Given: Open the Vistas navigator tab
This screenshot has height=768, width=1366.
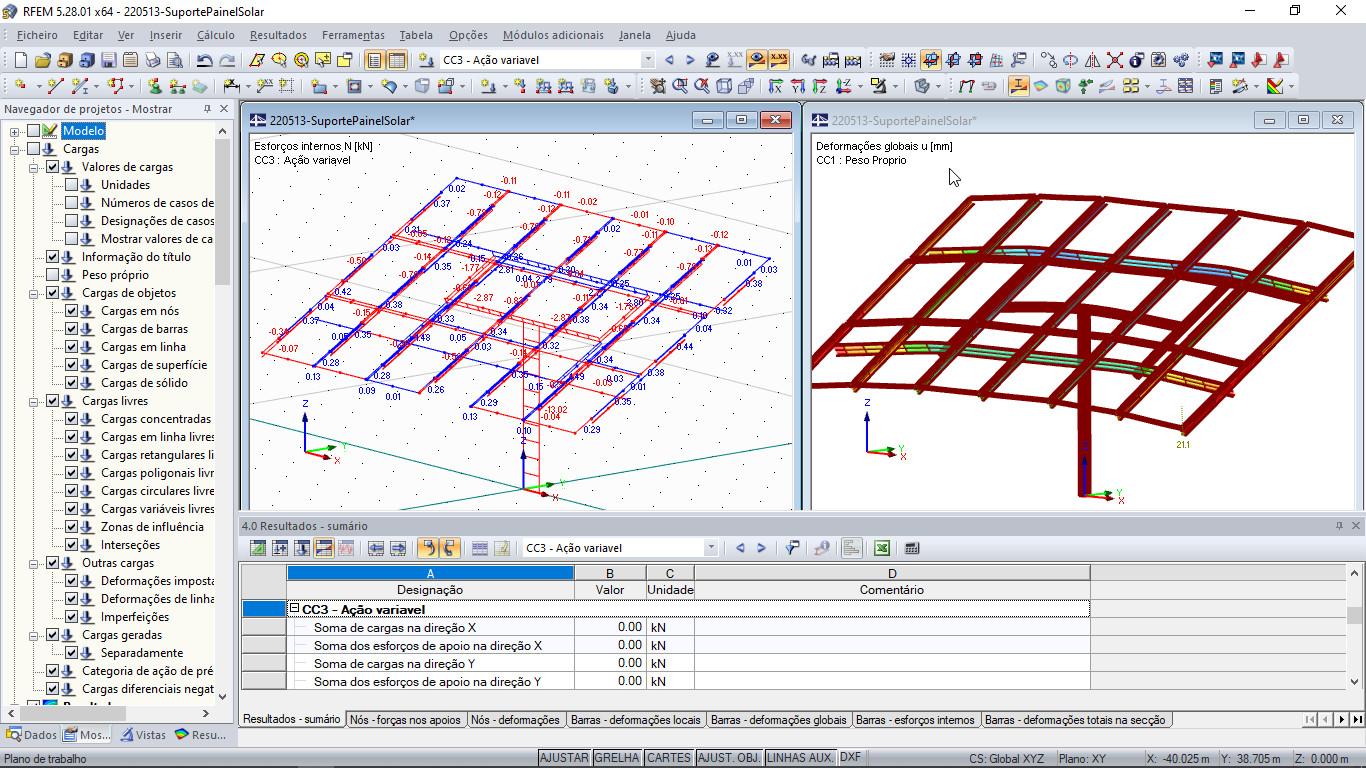Looking at the screenshot, I should point(143,735).
